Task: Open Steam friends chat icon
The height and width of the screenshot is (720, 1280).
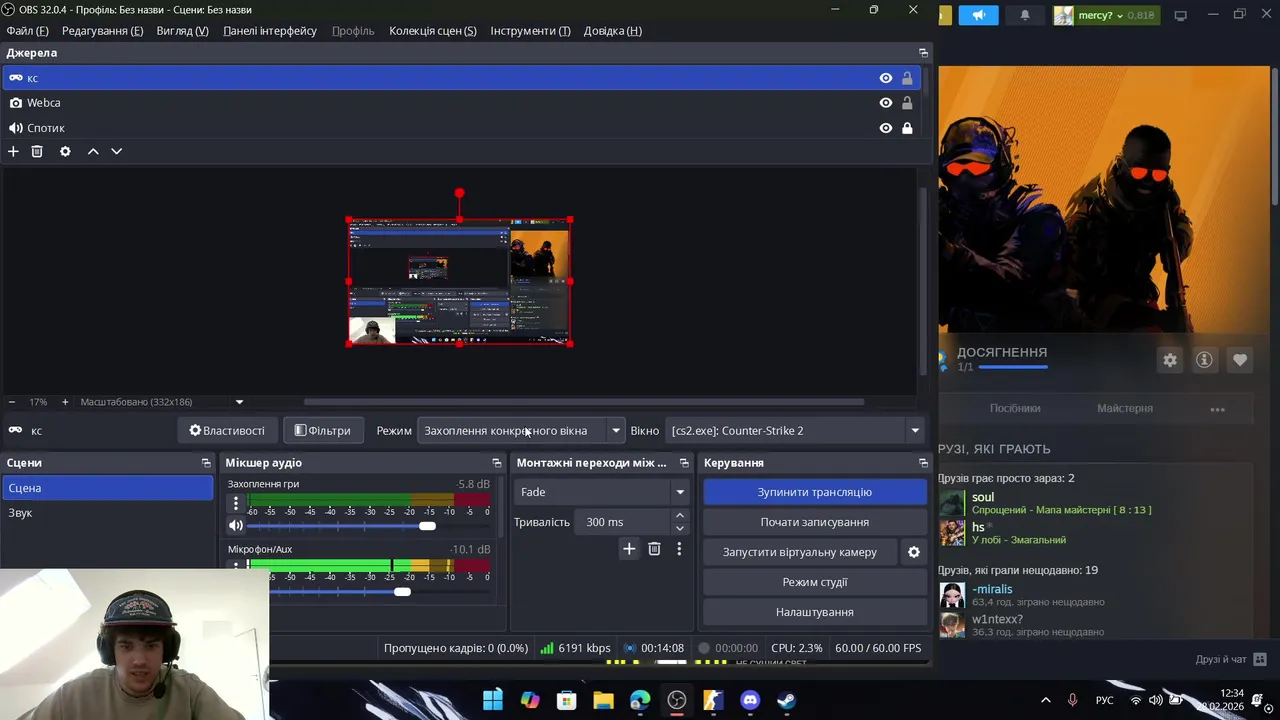Action: click(1260, 659)
